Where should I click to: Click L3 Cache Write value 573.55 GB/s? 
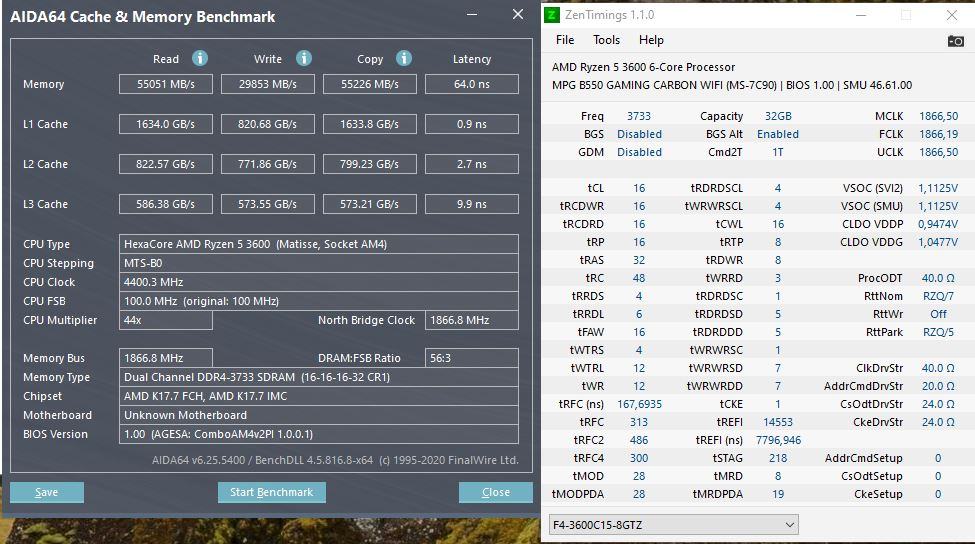268,204
